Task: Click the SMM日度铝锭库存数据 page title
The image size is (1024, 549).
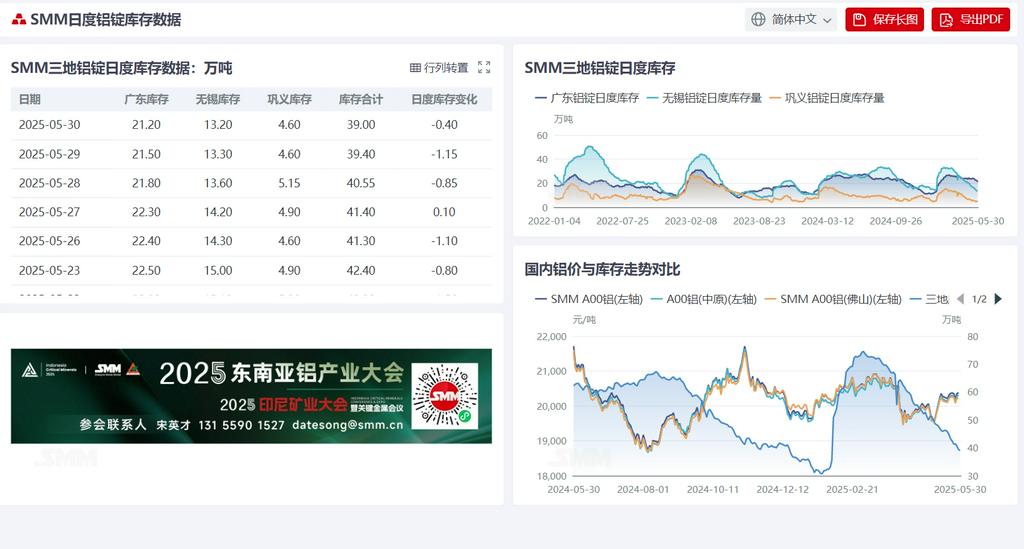Action: tap(106, 20)
